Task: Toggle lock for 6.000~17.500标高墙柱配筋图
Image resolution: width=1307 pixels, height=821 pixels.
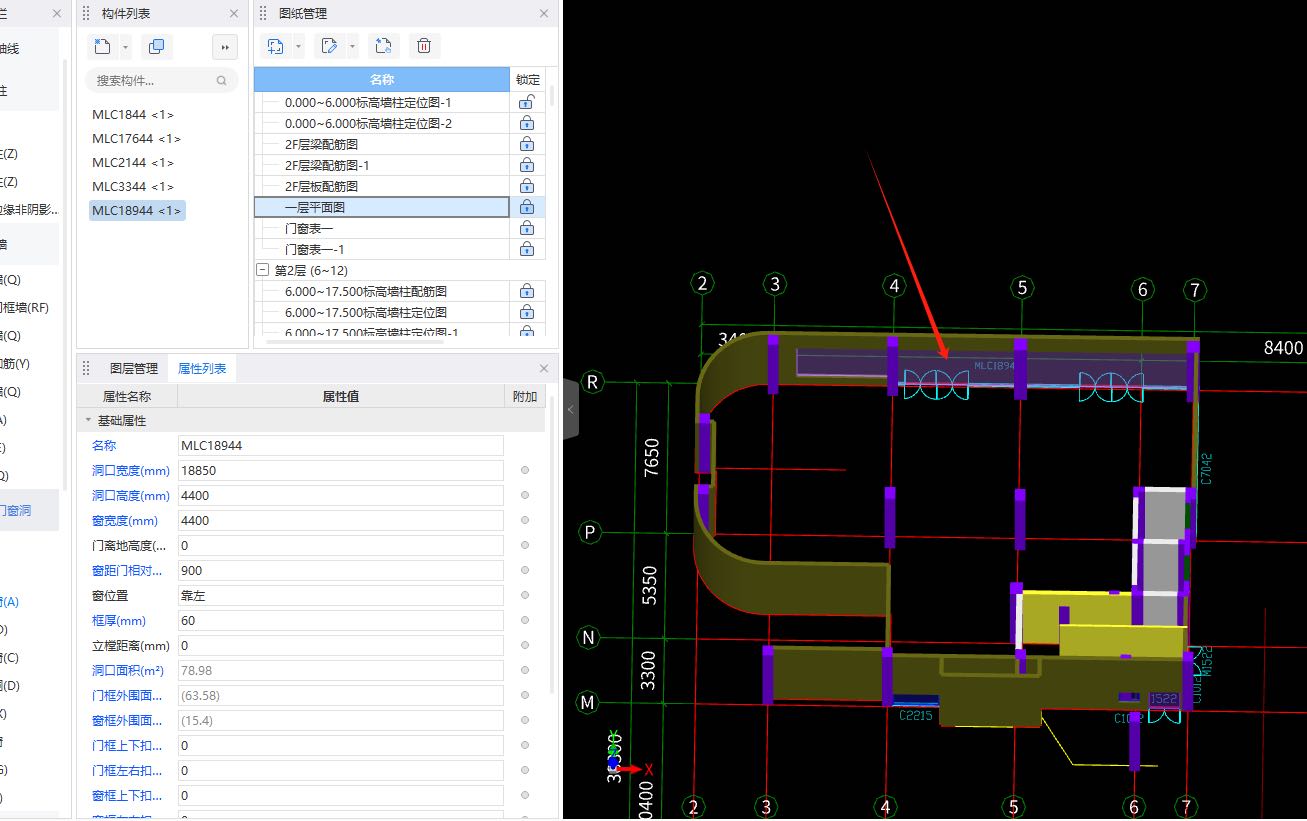Action: 526,291
